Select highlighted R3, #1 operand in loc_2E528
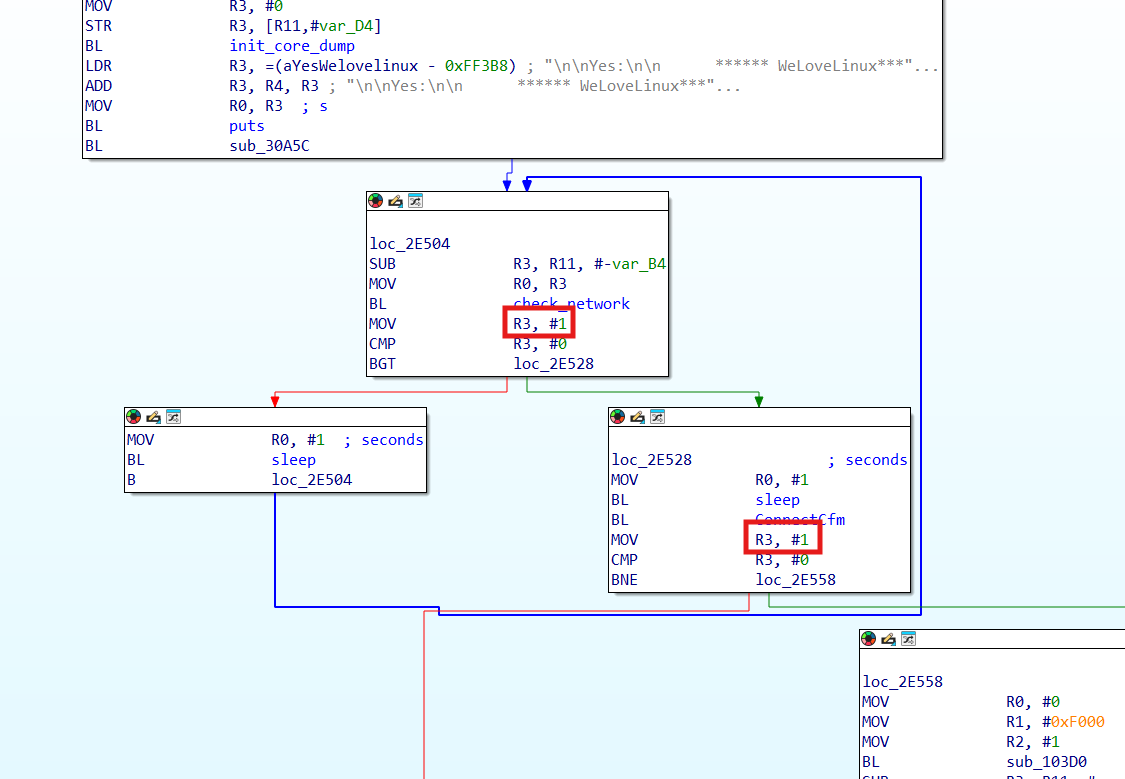 [x=782, y=539]
